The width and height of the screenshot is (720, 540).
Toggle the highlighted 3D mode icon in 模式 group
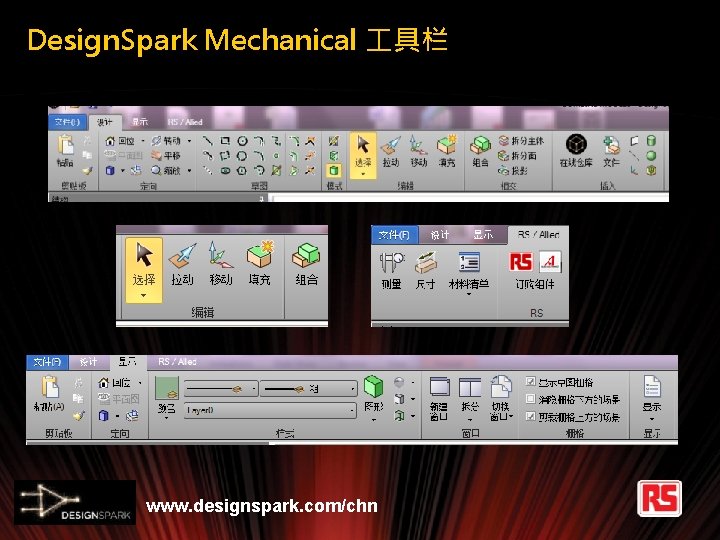[334, 171]
